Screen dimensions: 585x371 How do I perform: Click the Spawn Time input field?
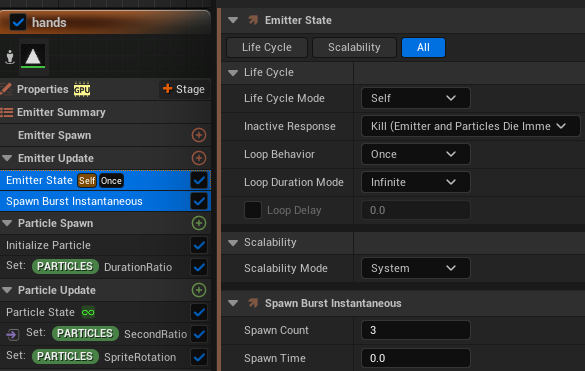click(416, 358)
